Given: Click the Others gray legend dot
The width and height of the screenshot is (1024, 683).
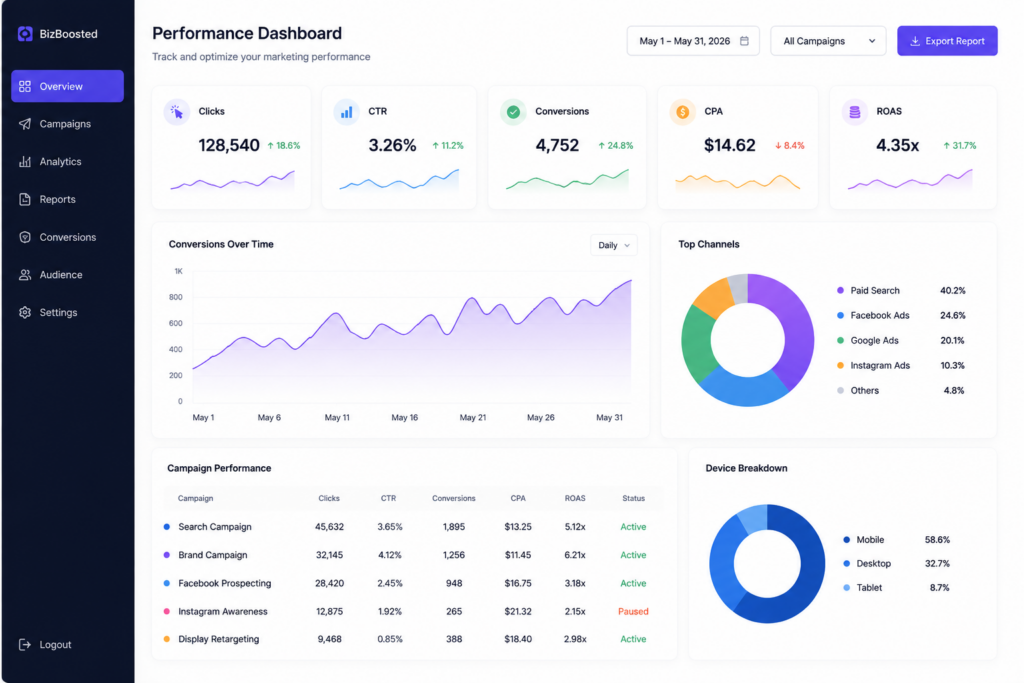Looking at the screenshot, I should click(x=840, y=390).
